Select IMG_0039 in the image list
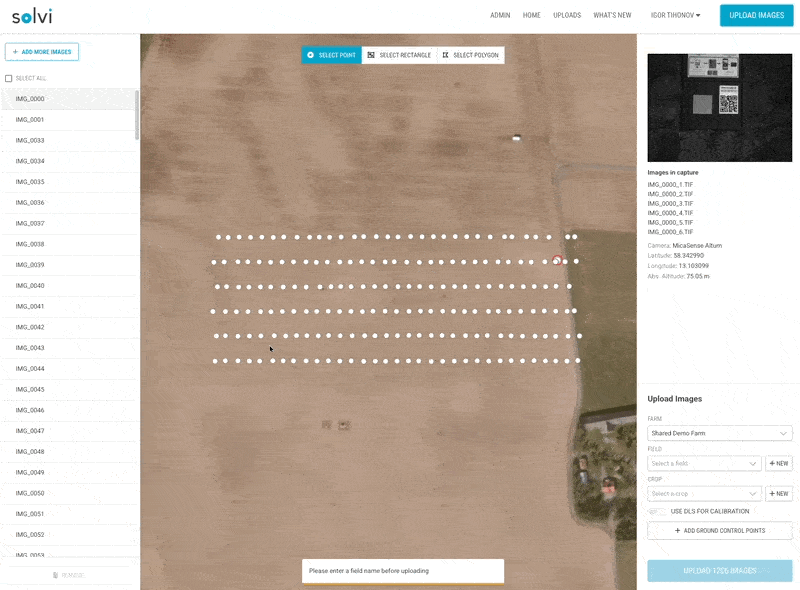Viewport: 800px width, 590px height. click(69, 265)
